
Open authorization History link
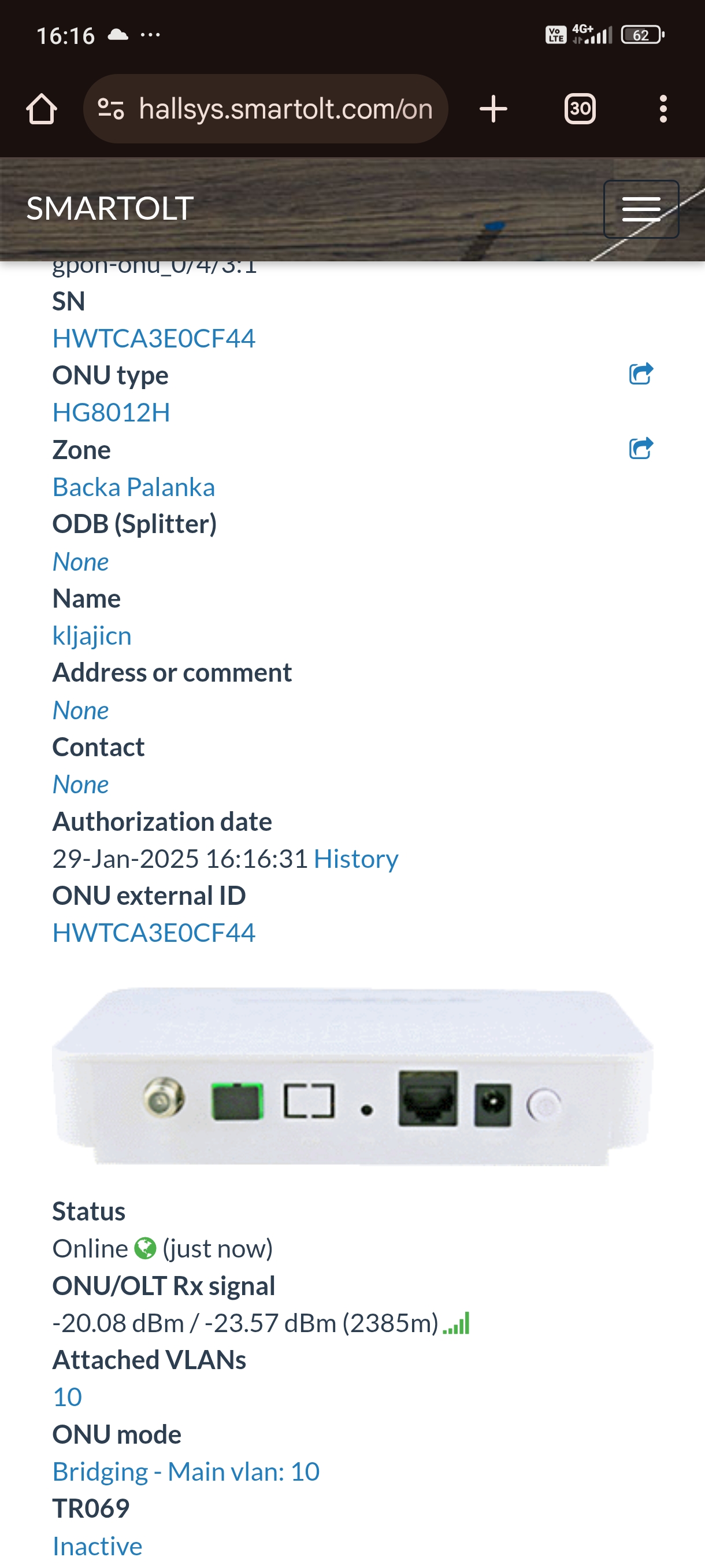point(356,858)
